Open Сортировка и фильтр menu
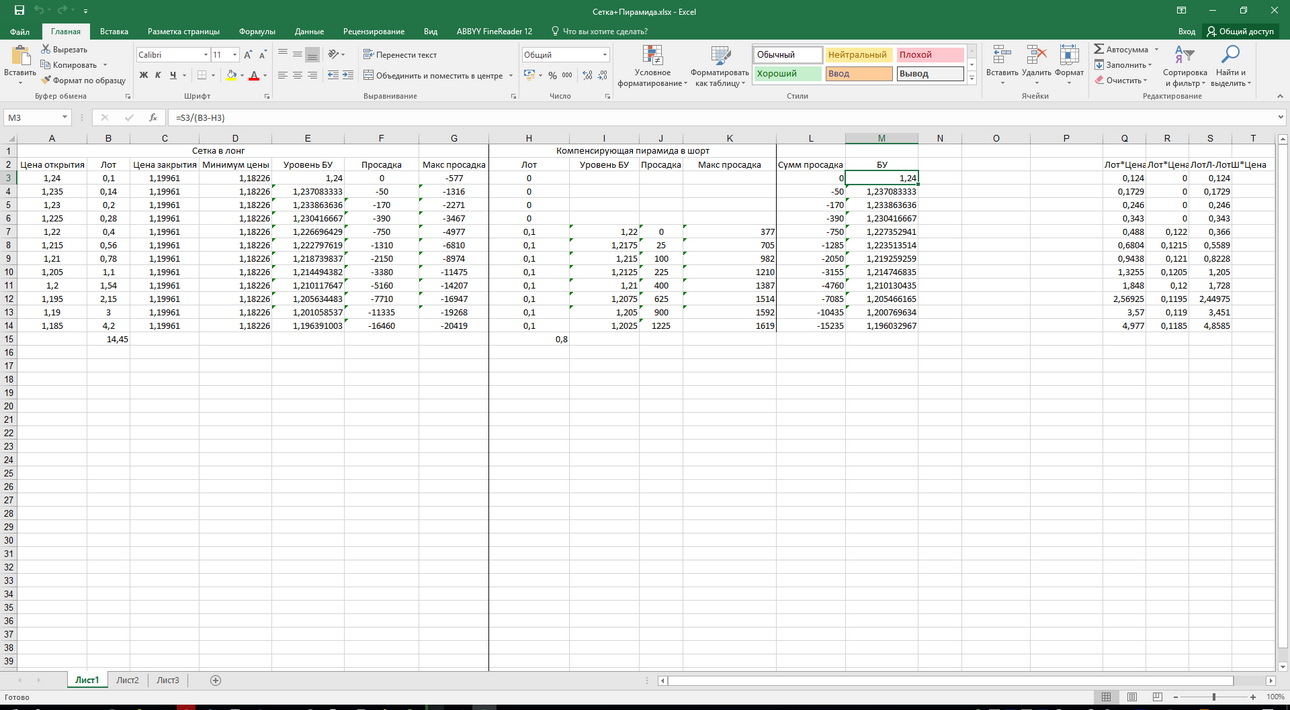The width and height of the screenshot is (1290, 710). coord(1185,66)
